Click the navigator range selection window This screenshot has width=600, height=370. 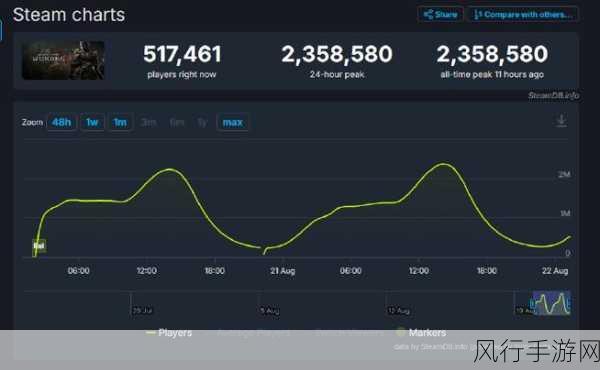click(551, 303)
